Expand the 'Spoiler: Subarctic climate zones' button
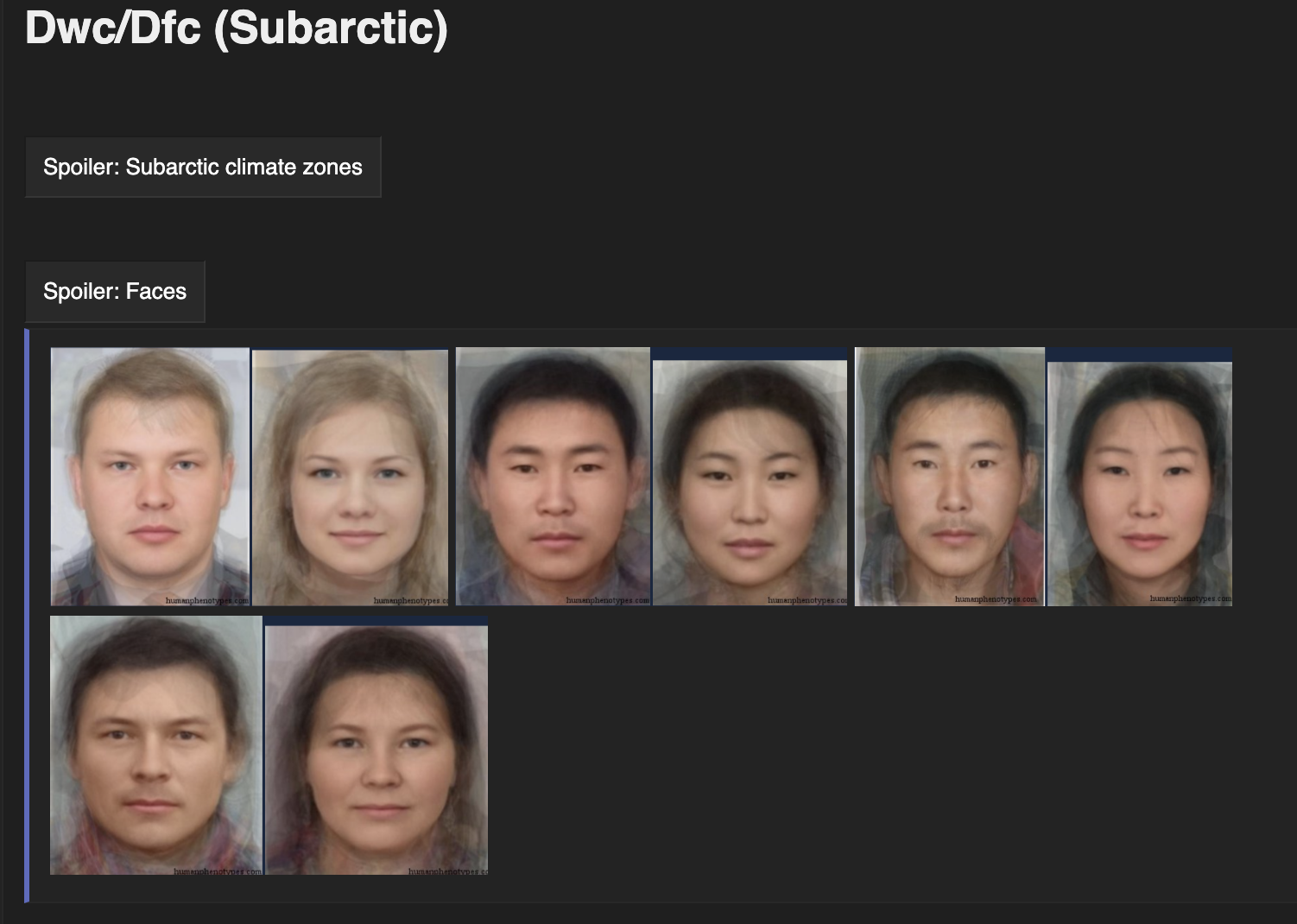 click(x=203, y=167)
